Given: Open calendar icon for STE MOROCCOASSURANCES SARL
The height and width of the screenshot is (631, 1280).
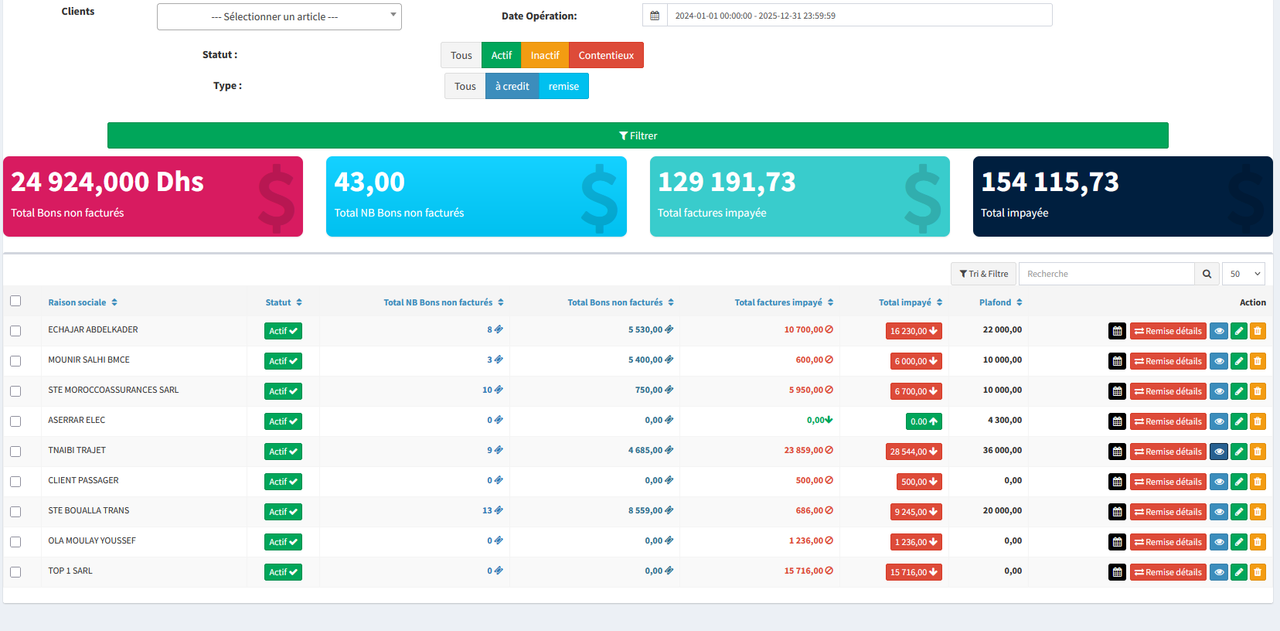Looking at the screenshot, I should click(1117, 391).
